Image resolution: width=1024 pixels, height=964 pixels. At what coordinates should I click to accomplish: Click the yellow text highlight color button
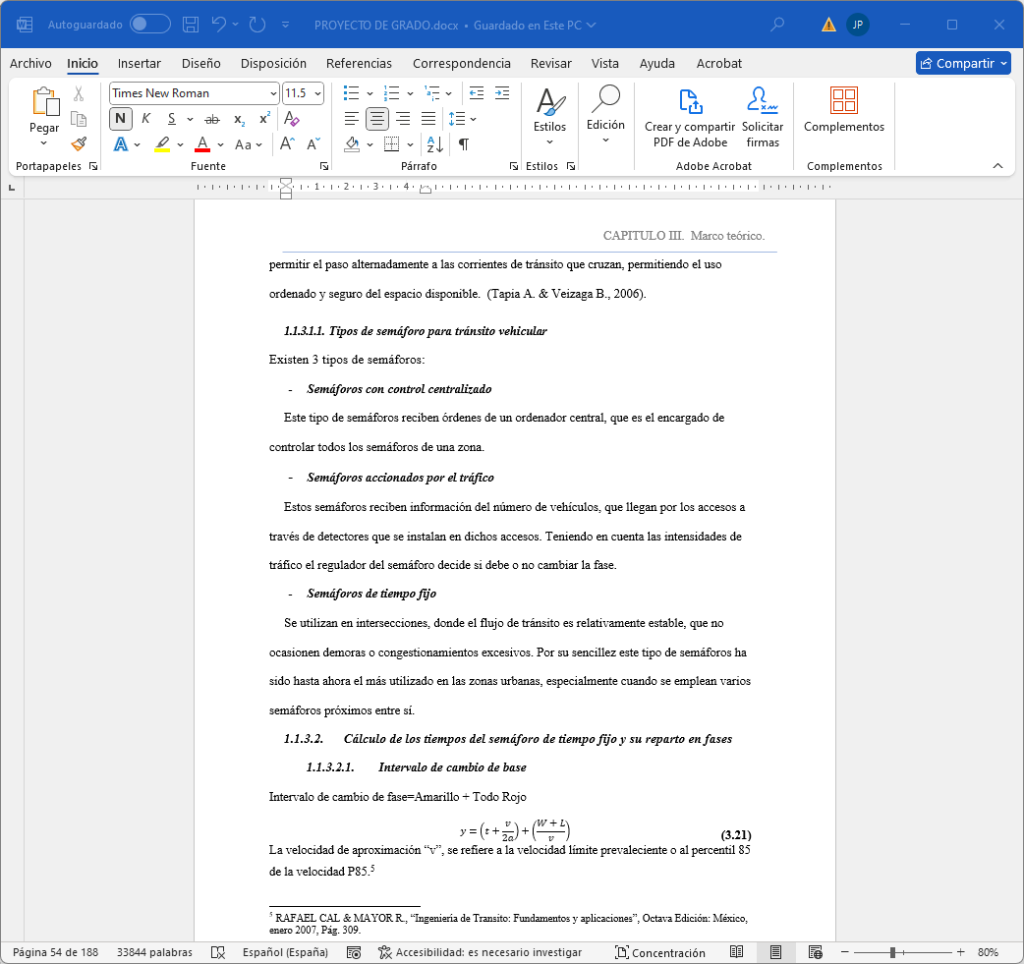(x=162, y=144)
